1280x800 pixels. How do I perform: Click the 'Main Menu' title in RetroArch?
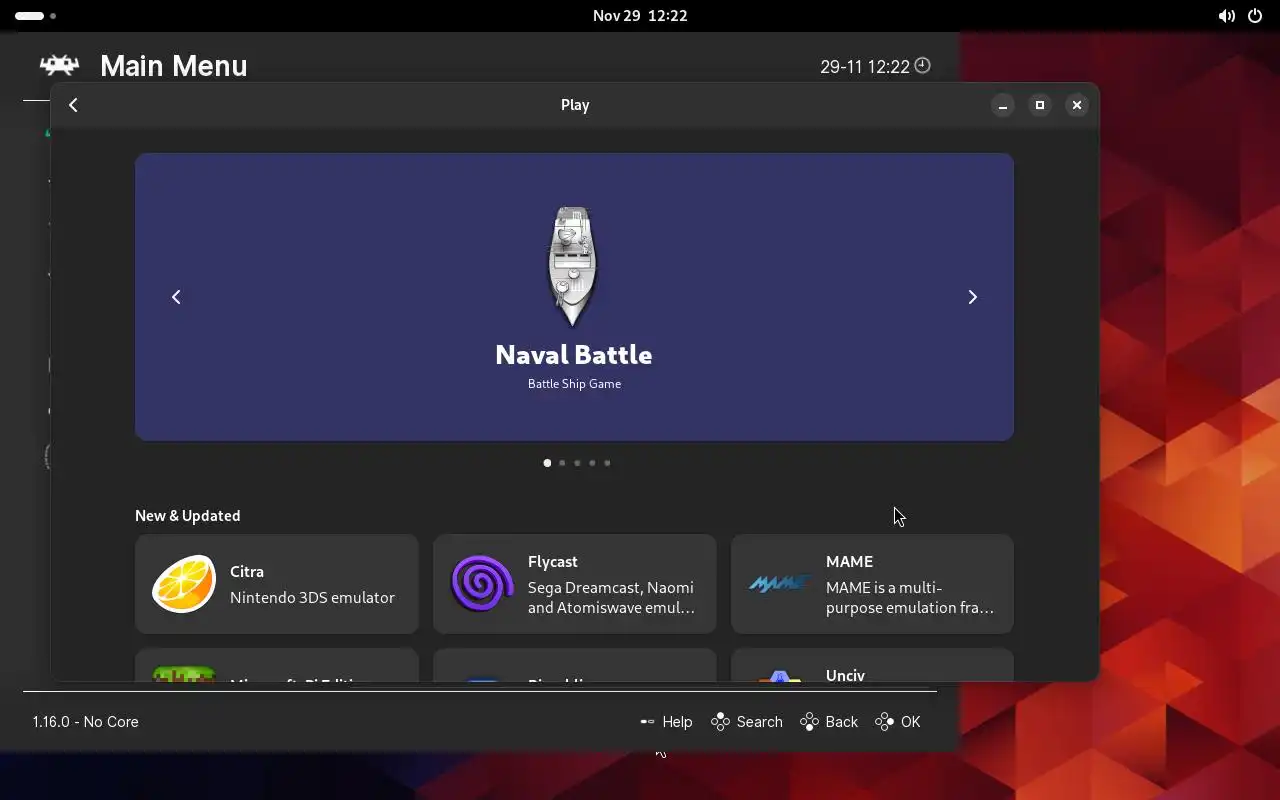click(174, 66)
